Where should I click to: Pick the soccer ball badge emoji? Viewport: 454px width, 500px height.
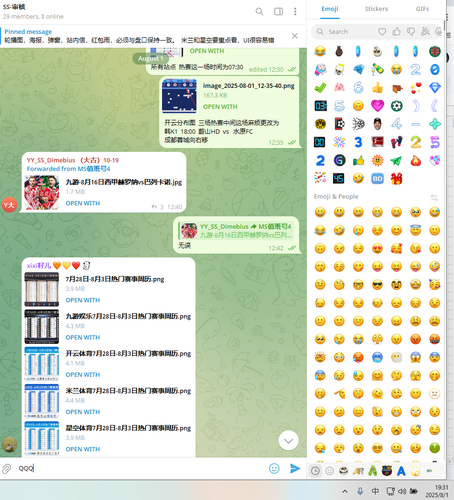click(x=396, y=106)
